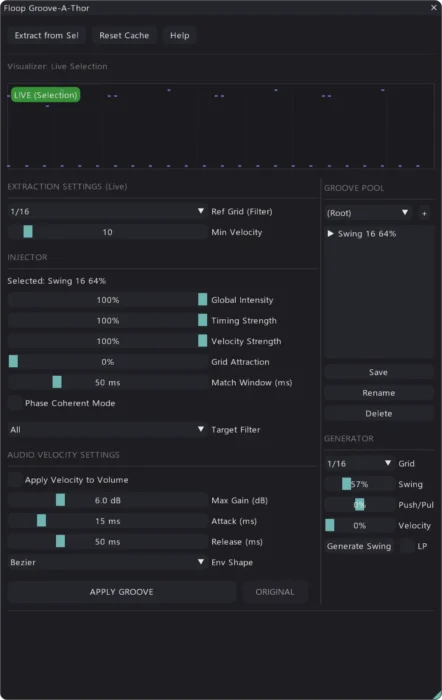Click the Visualizer: Live Selection label
The height and width of the screenshot is (700, 442).
click(x=57, y=67)
